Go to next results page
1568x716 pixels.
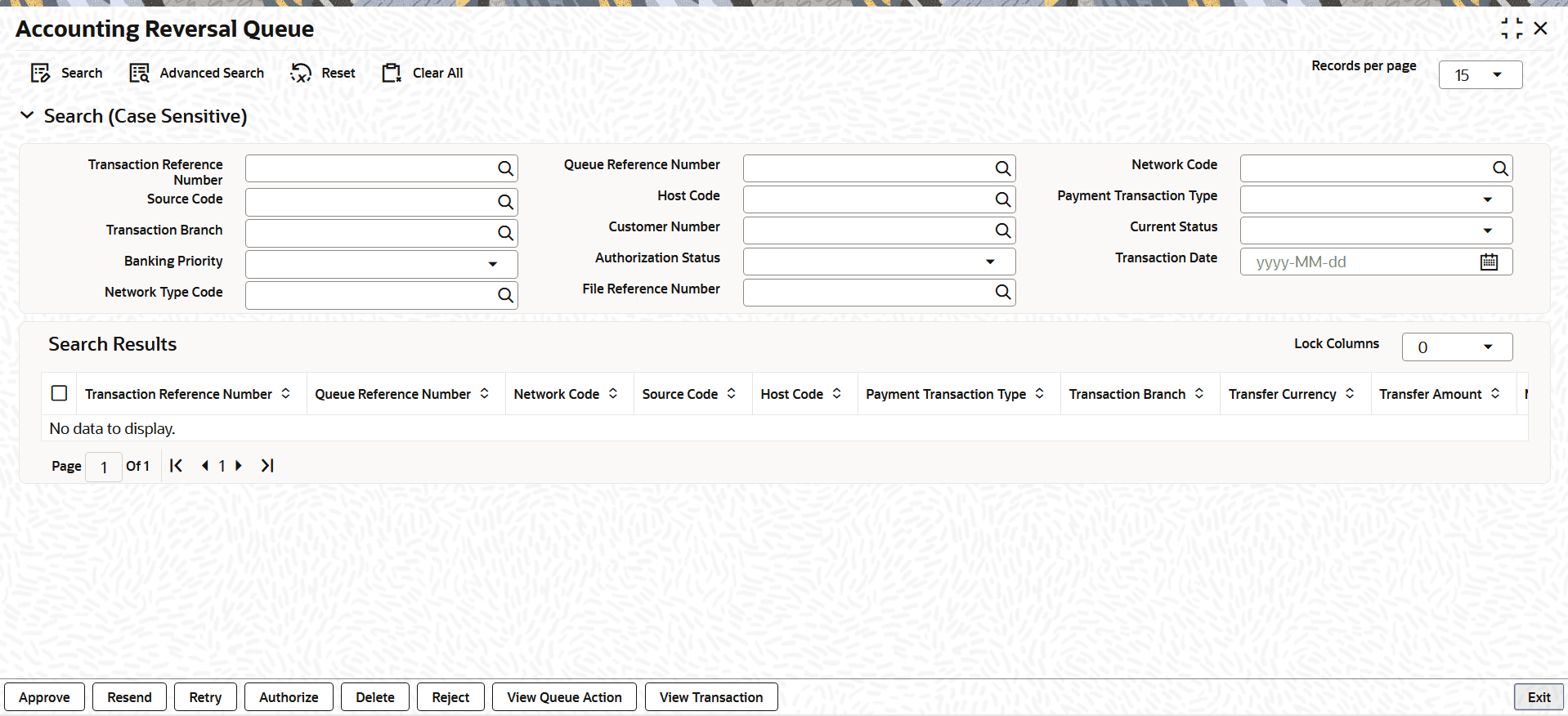coord(239,465)
